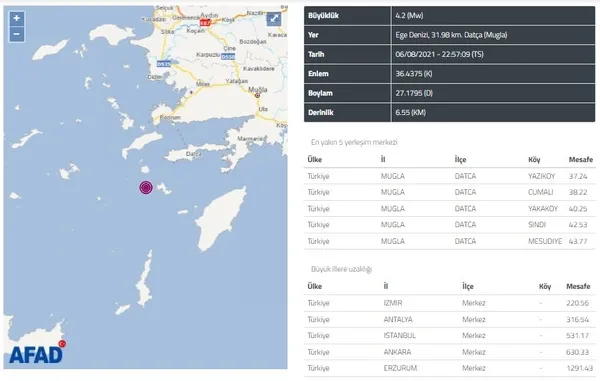Screen dimensions: 600x381
Task: Click the Kavaklıdere label on the map
Action: tap(259, 68)
